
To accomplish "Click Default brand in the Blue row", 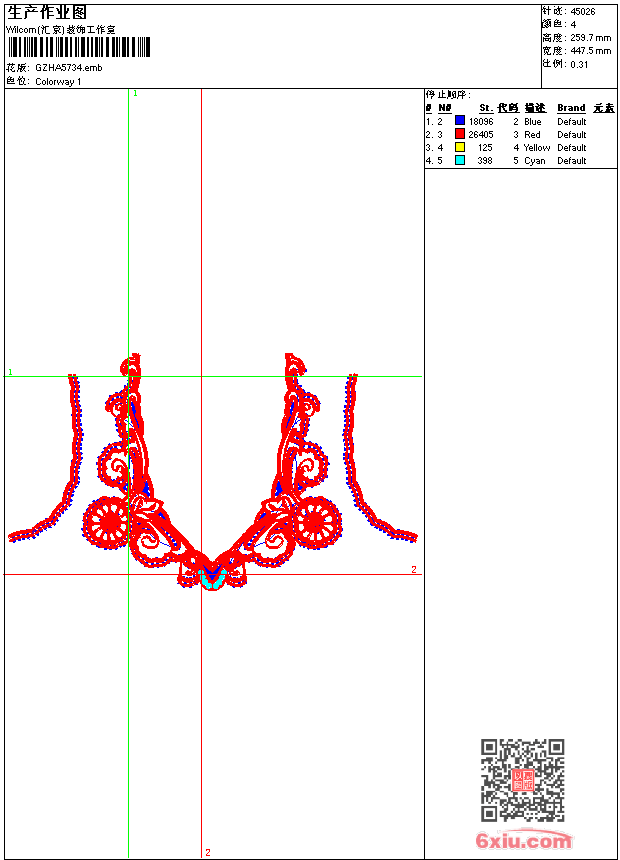I will 572,122.
